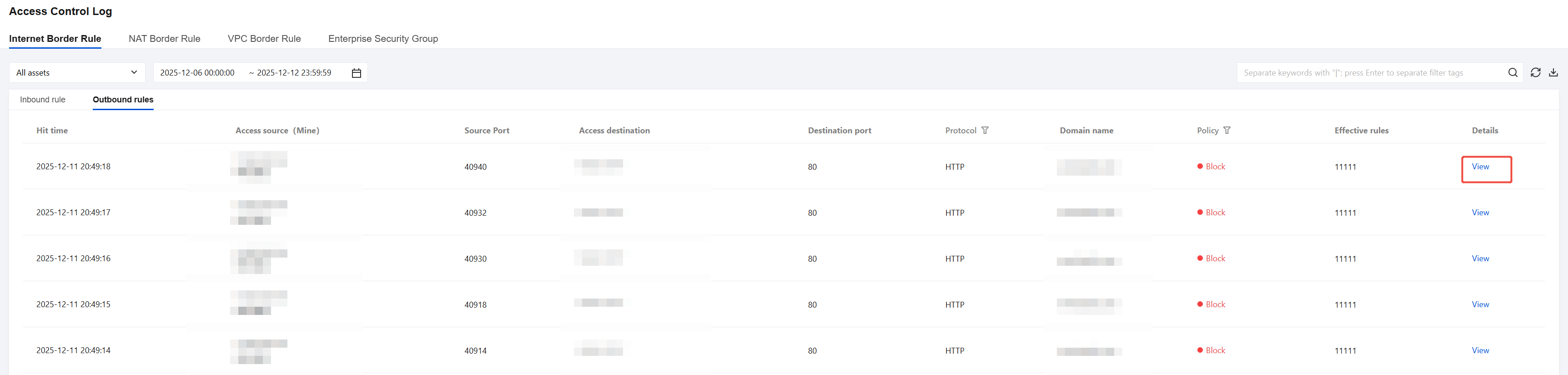Select the Inbound rule sub-tab
The image size is (1568, 375).
click(x=43, y=99)
